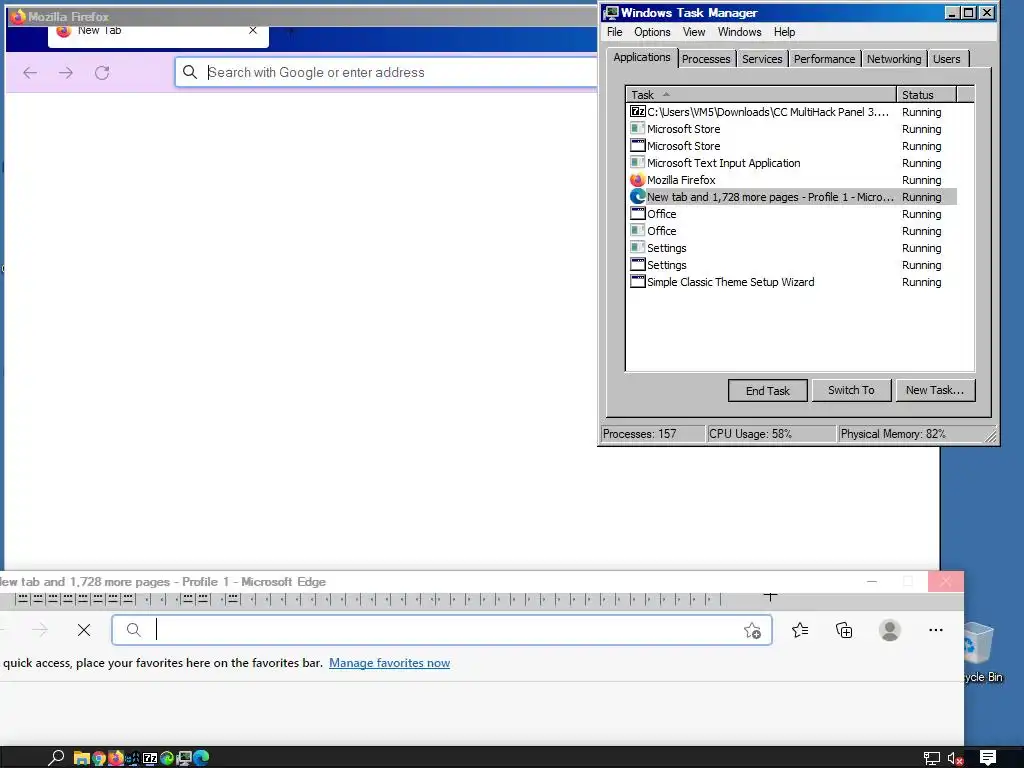Click the Processes: 157 status entry
1024x768 pixels.
(x=652, y=434)
